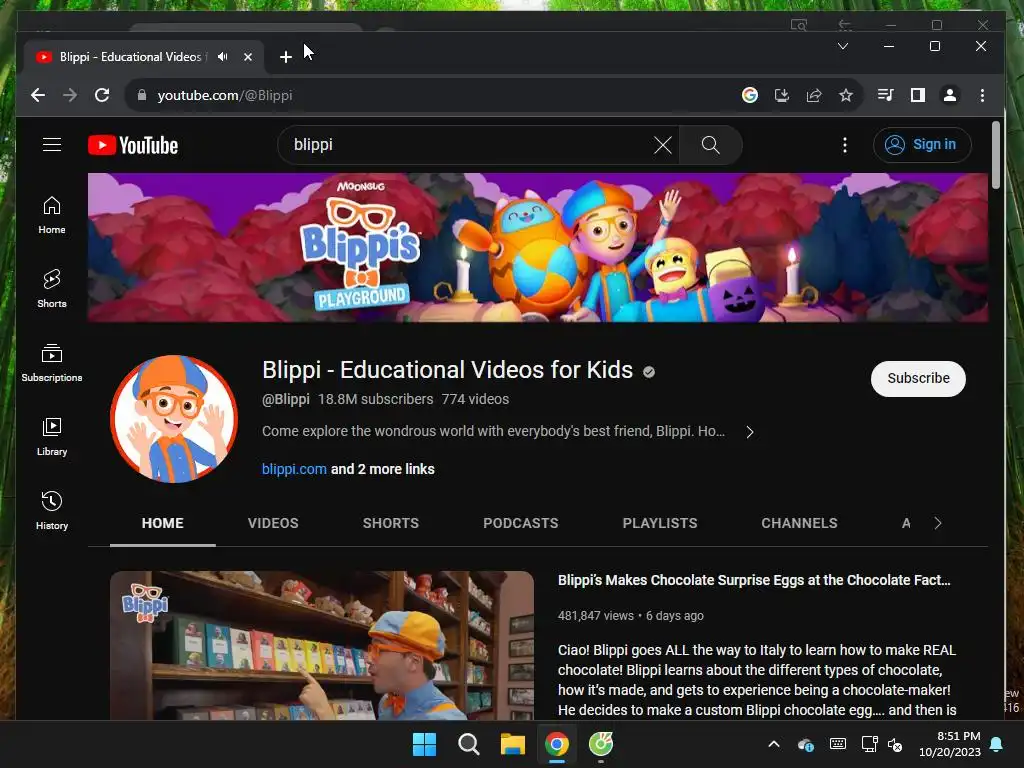Reload the page
This screenshot has height=768, width=1024.
pyautogui.click(x=102, y=95)
